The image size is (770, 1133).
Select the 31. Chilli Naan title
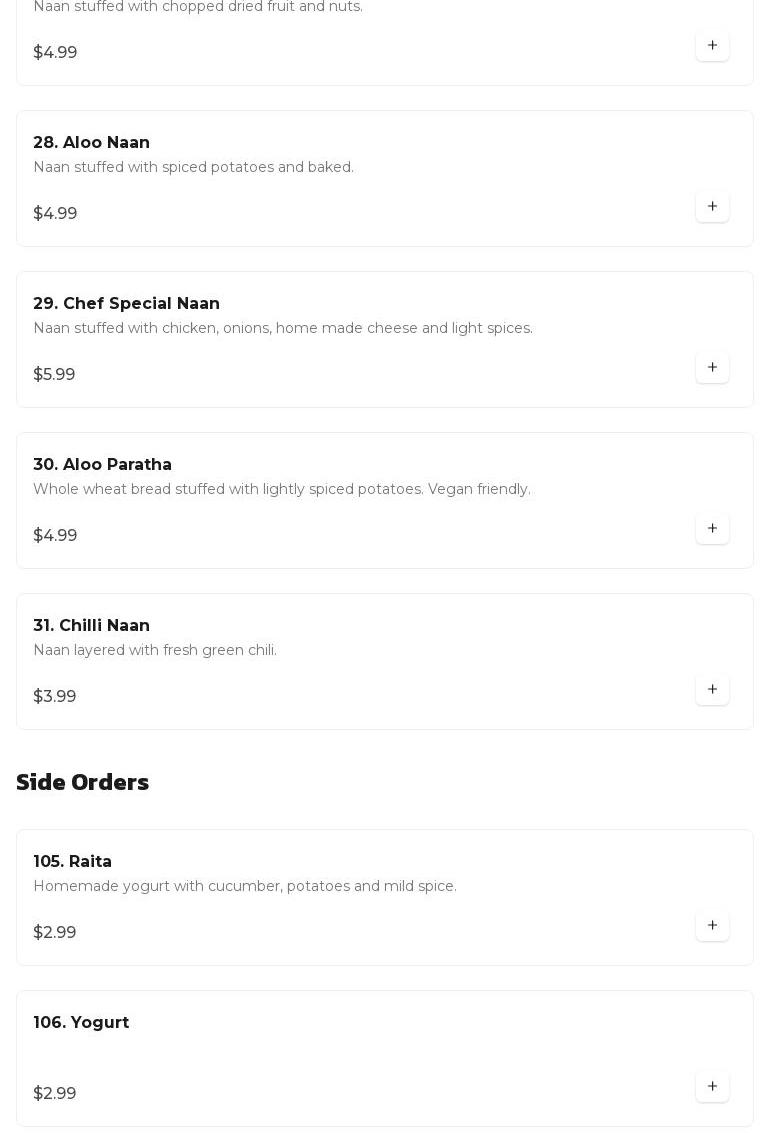[92, 626]
